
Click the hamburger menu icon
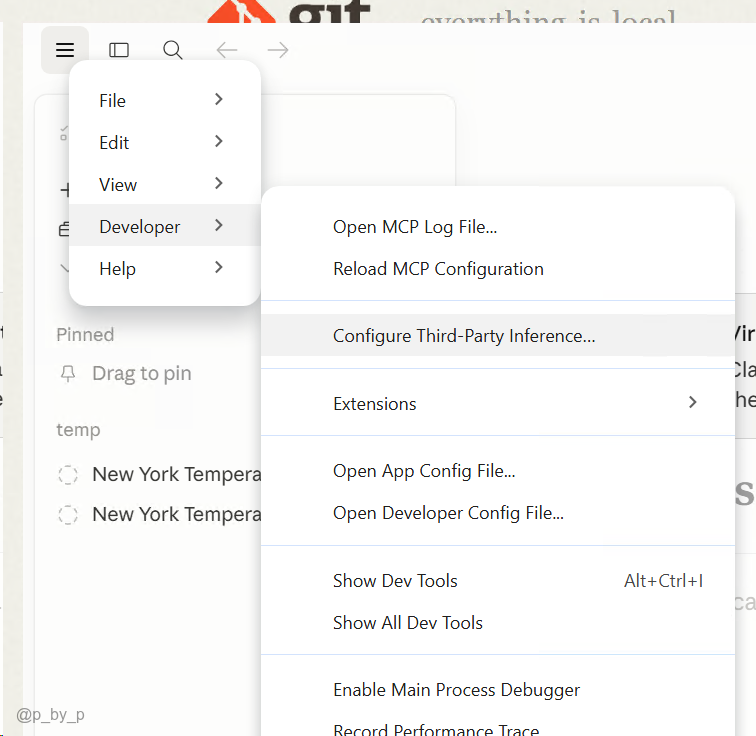(65, 50)
